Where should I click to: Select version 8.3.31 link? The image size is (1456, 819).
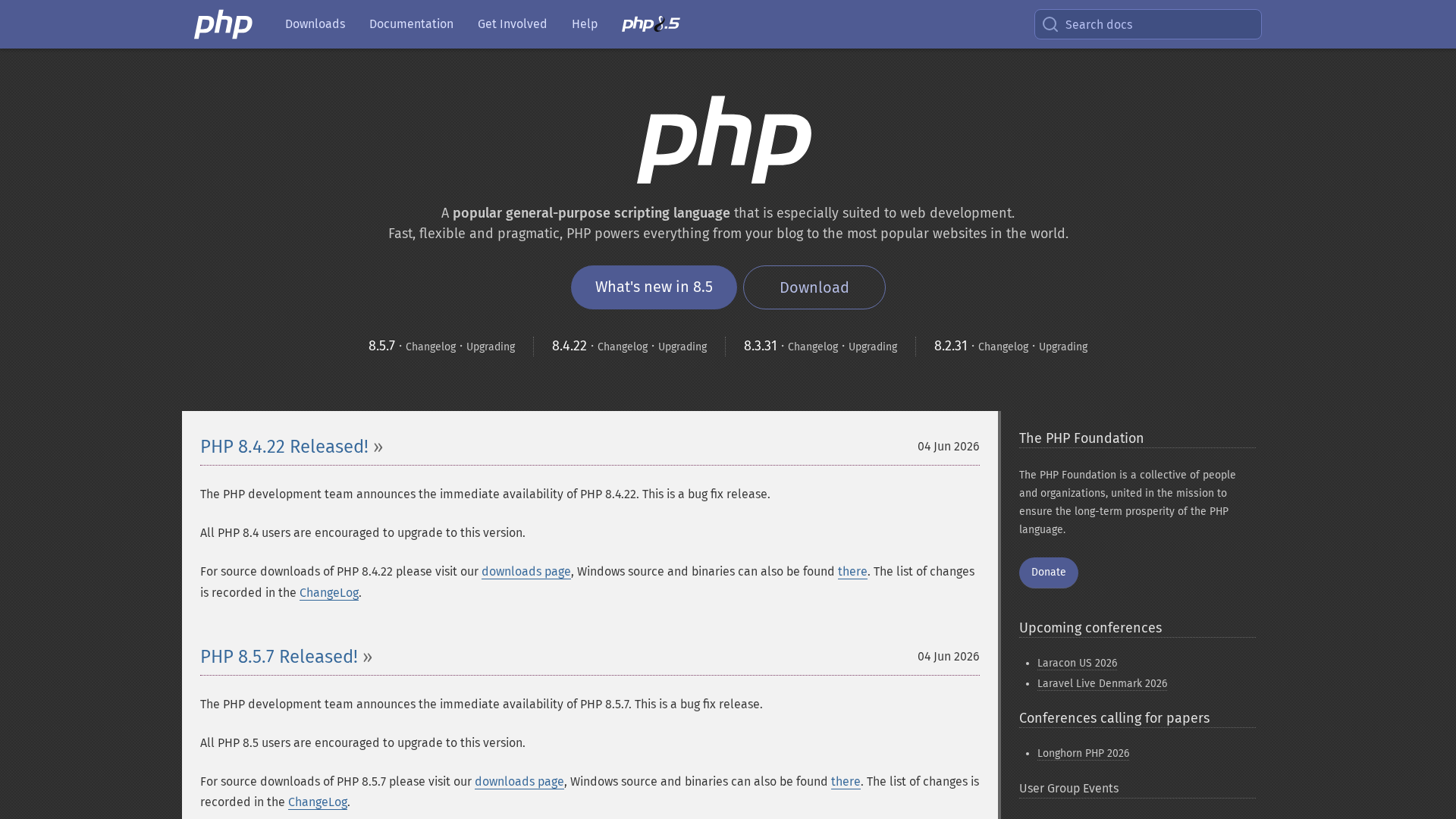761,347
